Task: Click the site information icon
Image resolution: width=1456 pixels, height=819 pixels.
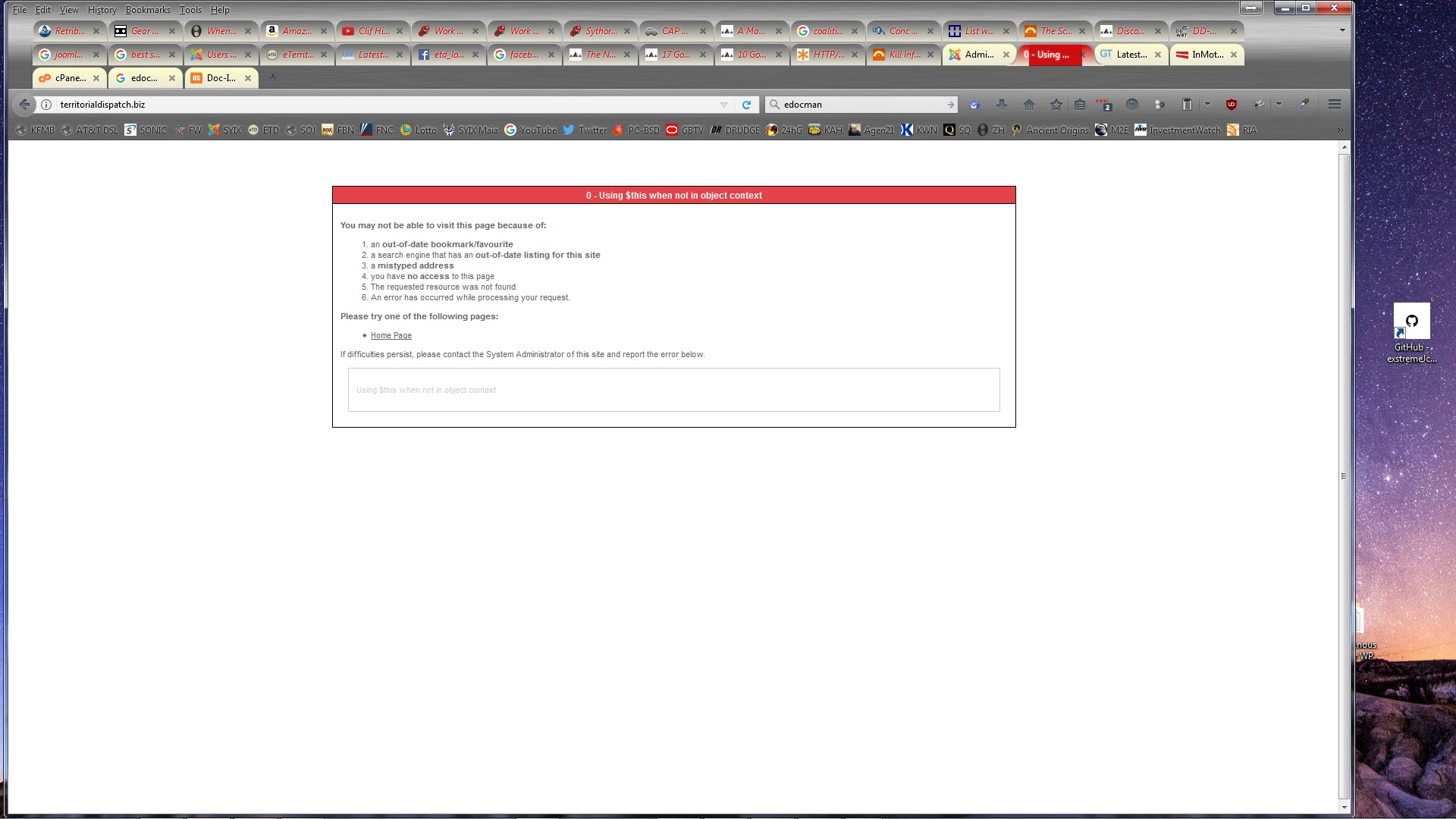Action: 46,105
